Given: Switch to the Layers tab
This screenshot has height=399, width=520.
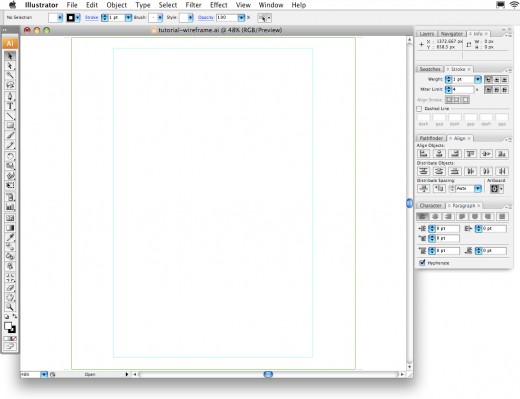Looking at the screenshot, I should (x=427, y=34).
